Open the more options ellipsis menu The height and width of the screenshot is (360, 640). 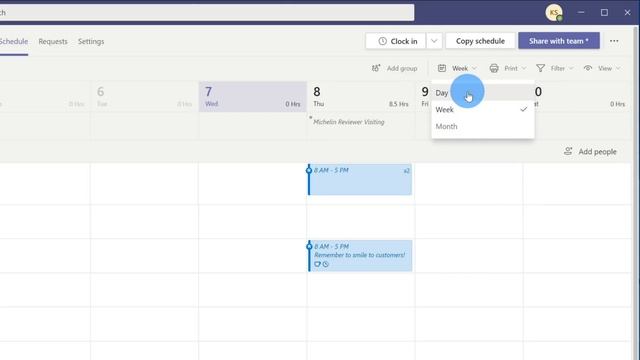614,41
